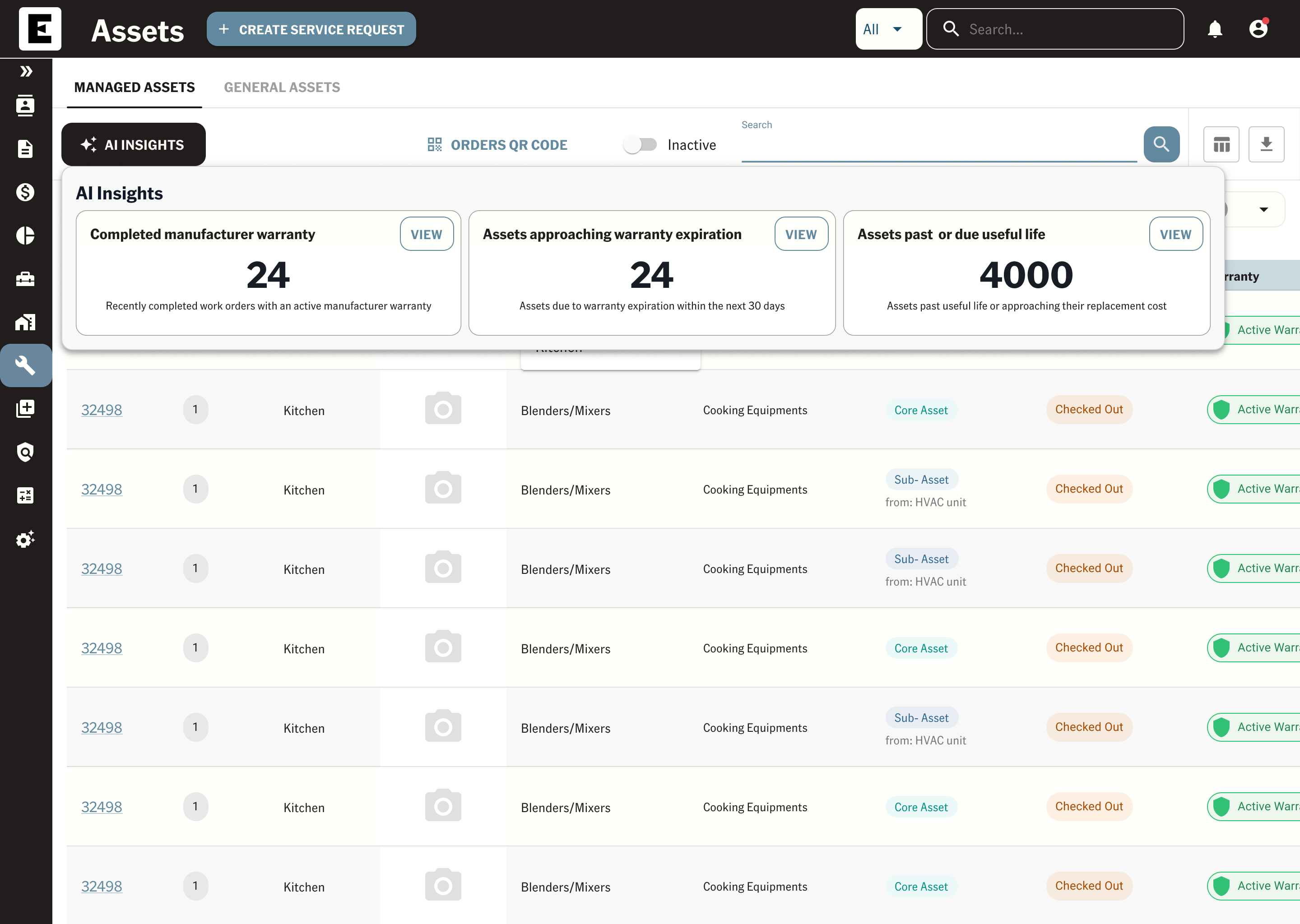The height and width of the screenshot is (924, 1300).
Task: Open the contacts badge sidebar icon
Action: [26, 106]
